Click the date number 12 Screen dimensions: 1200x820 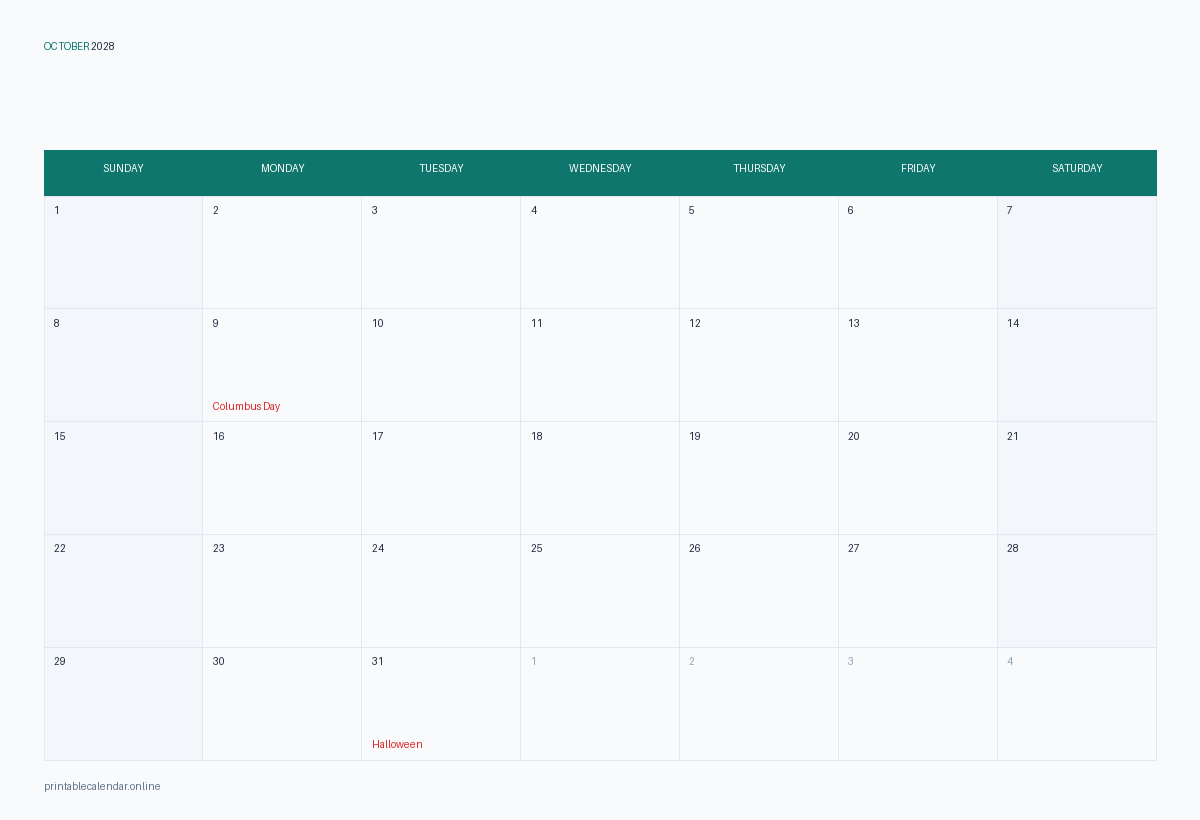[x=695, y=324]
